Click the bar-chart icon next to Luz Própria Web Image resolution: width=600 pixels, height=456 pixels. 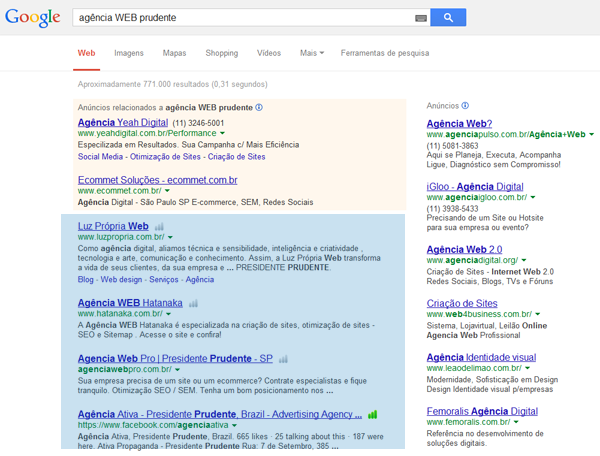tap(159, 226)
